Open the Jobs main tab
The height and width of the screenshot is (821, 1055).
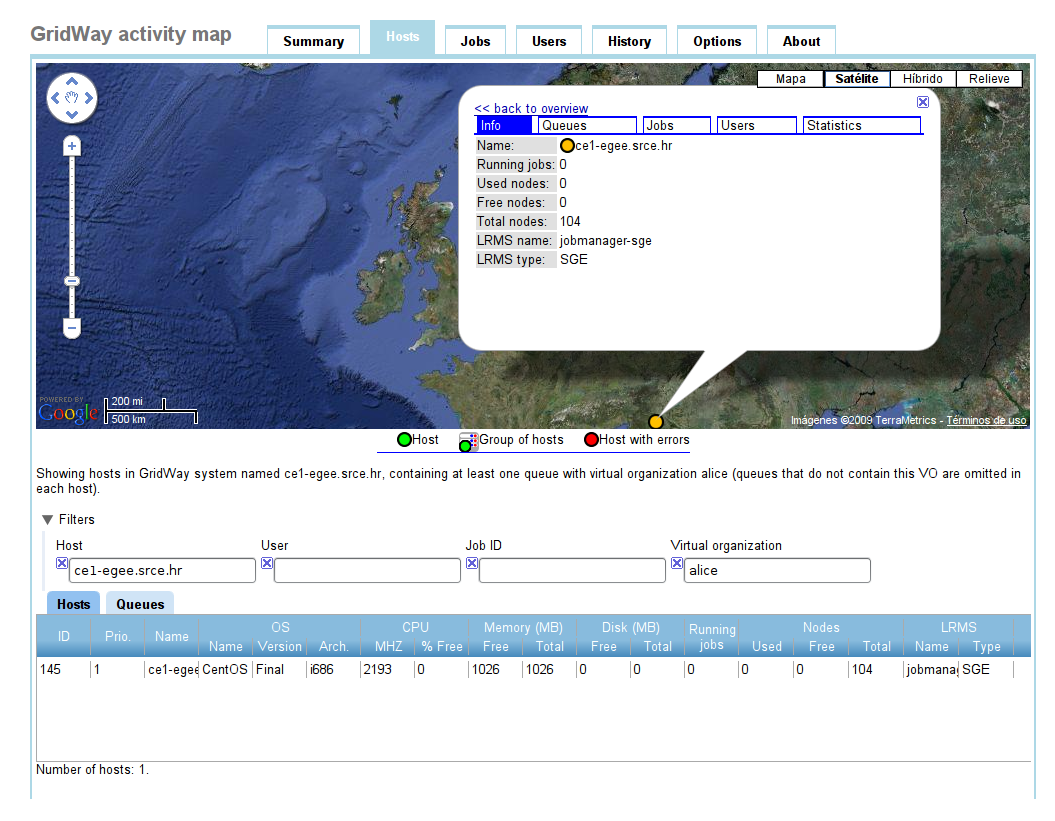point(475,41)
